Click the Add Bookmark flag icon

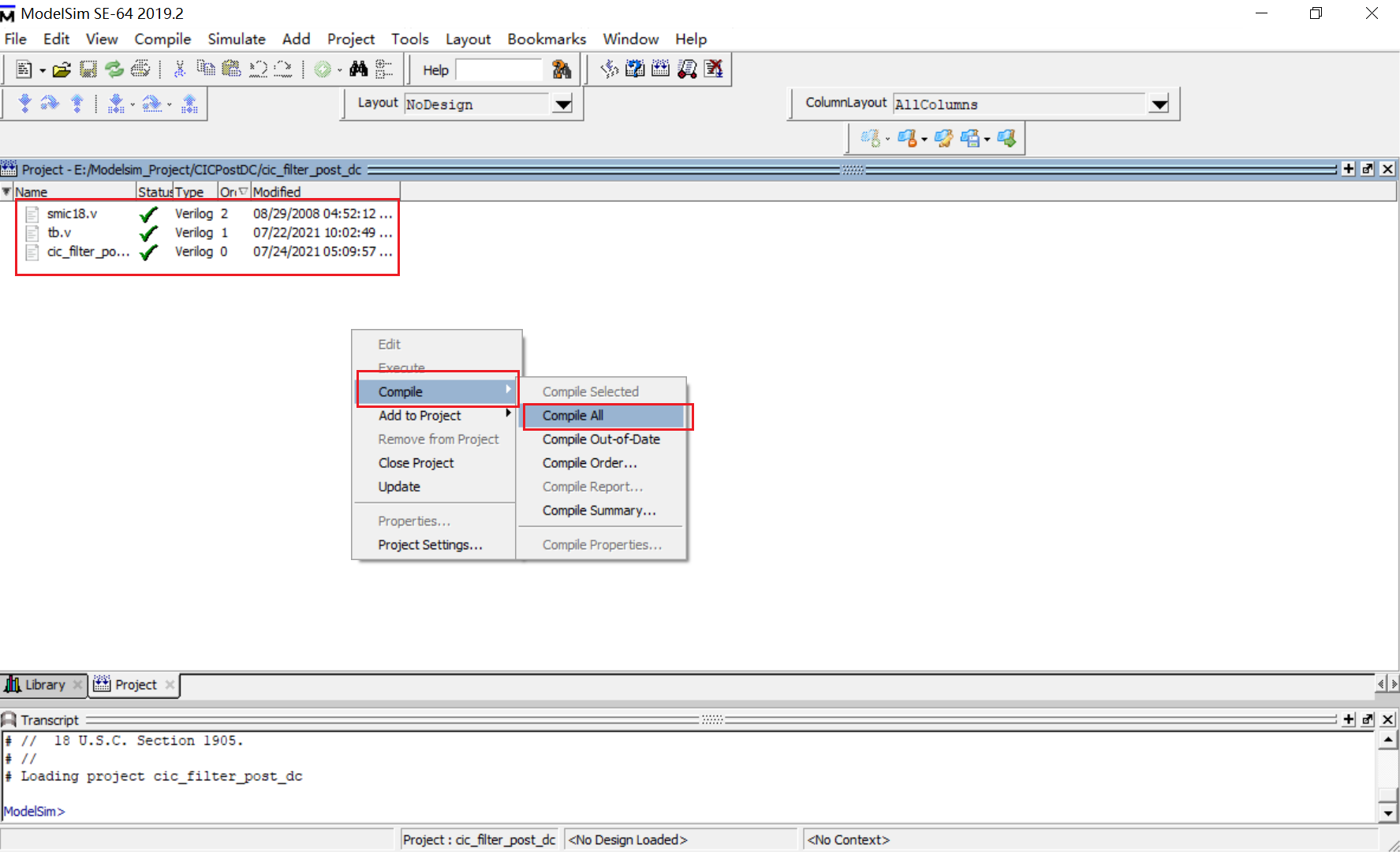(x=871, y=138)
